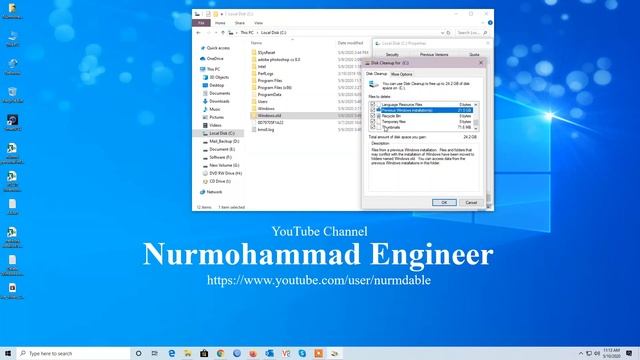
Task: Click OK in Disk Cleanup dialog
Action: (444, 202)
